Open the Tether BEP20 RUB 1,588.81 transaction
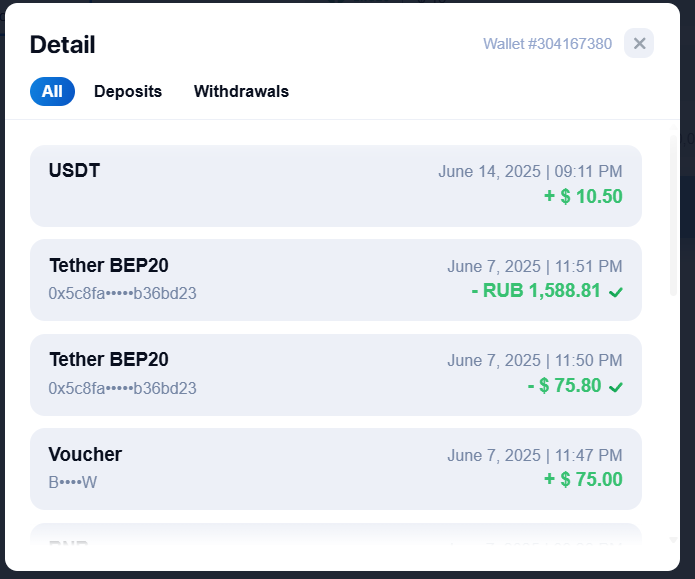The height and width of the screenshot is (579, 695). [336, 280]
